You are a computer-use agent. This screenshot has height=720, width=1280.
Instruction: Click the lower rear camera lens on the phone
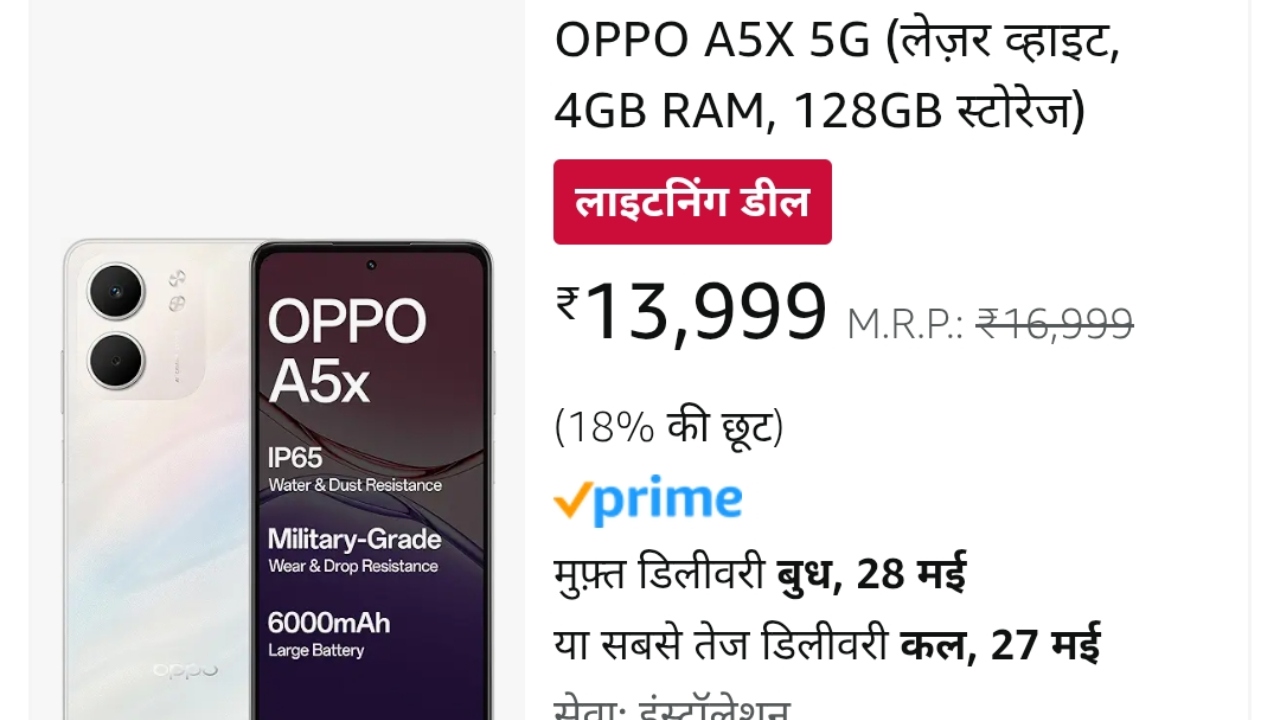pyautogui.click(x=117, y=360)
